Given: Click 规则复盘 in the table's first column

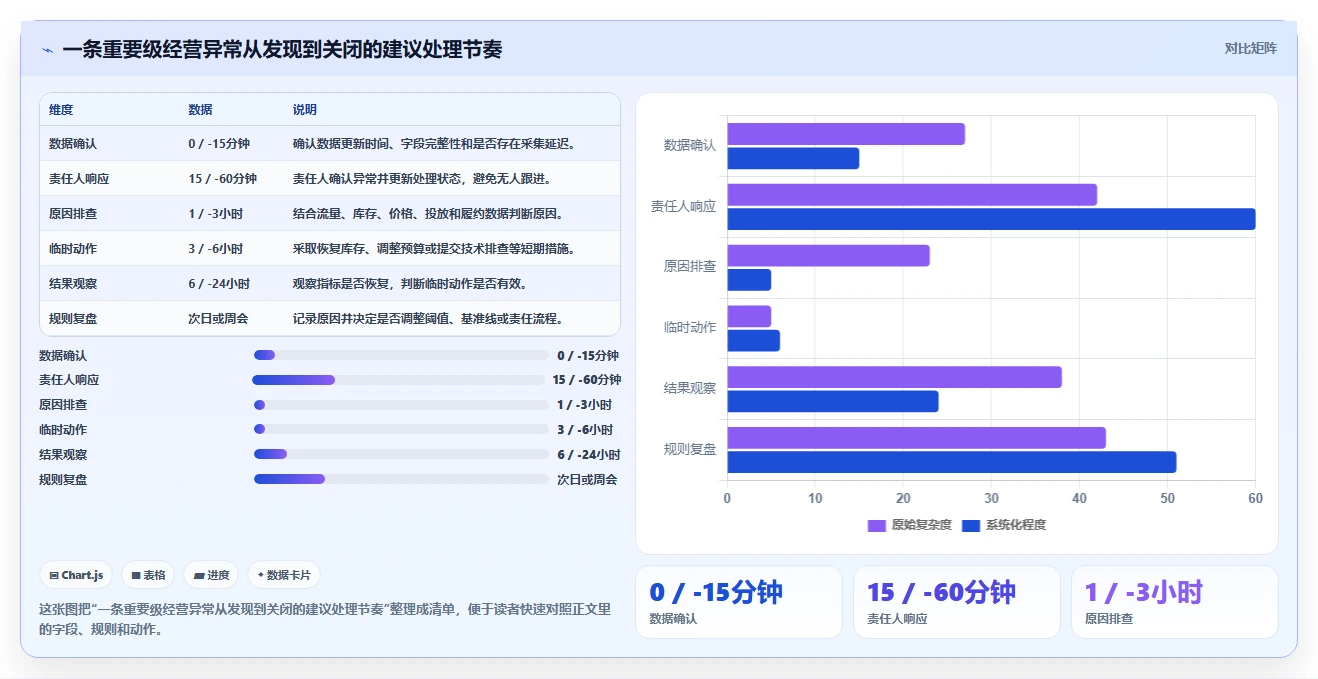Looking at the screenshot, I should pos(73,319).
